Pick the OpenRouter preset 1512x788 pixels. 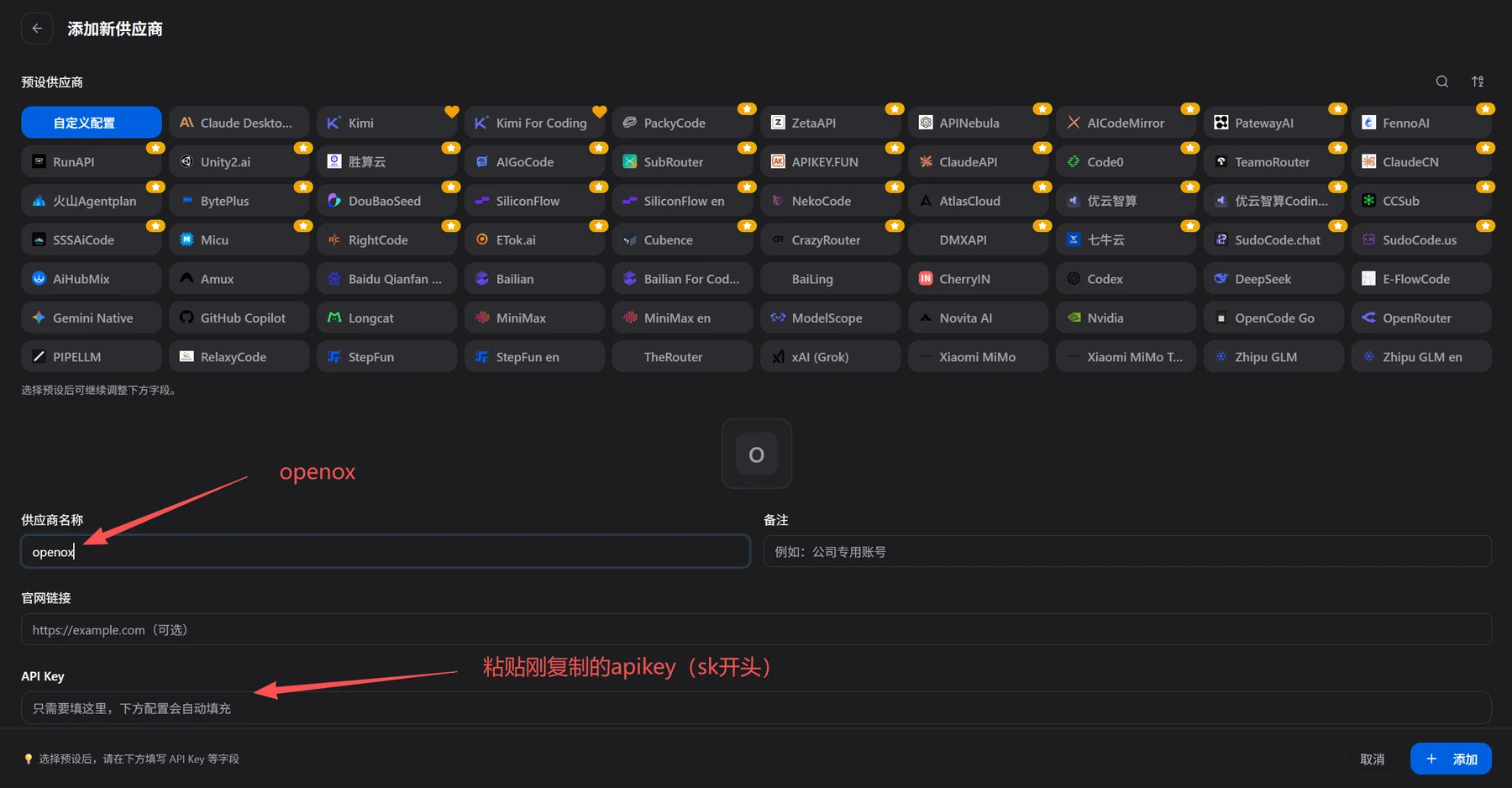point(1422,318)
